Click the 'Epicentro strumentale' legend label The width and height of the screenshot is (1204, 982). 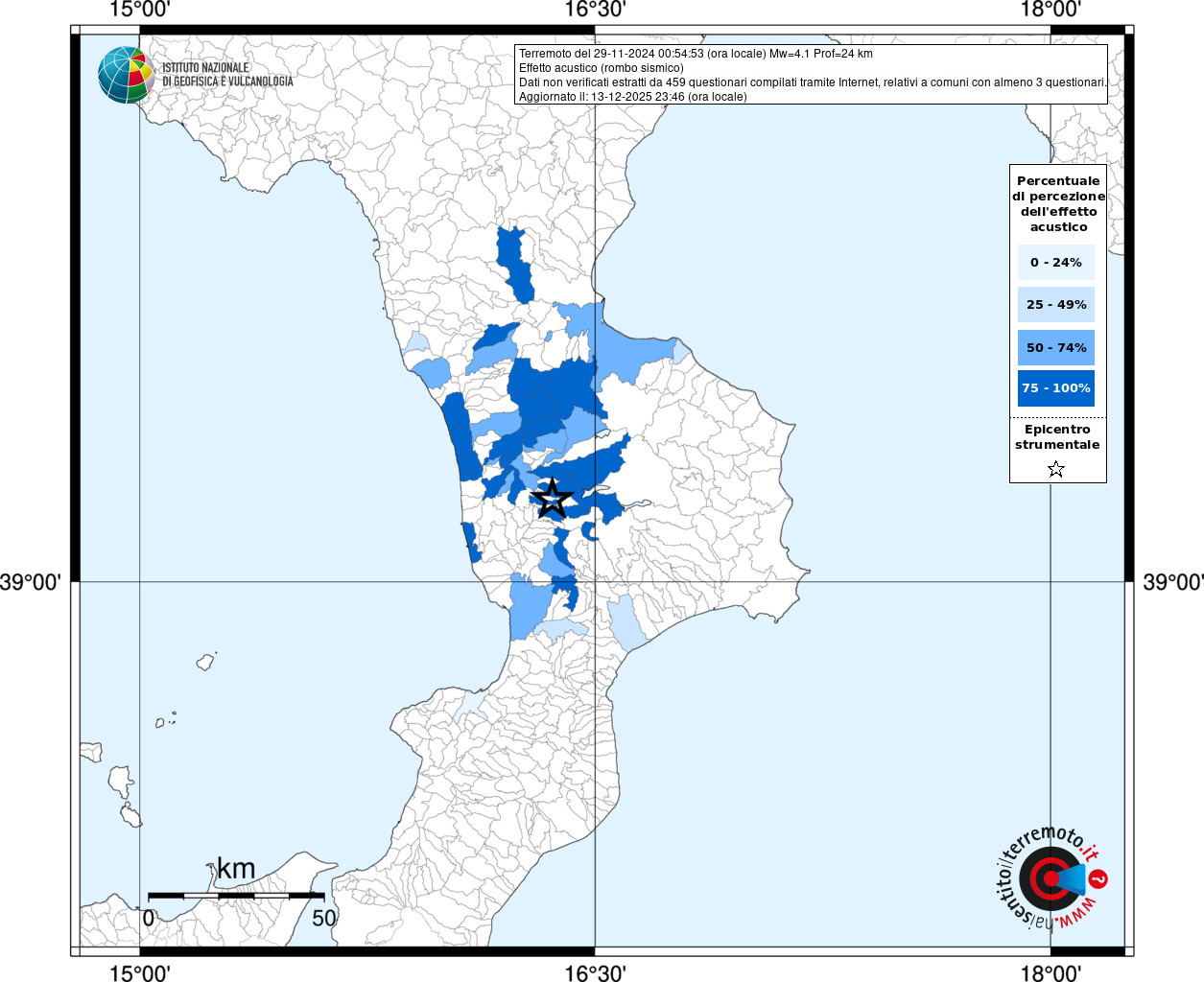click(1057, 437)
